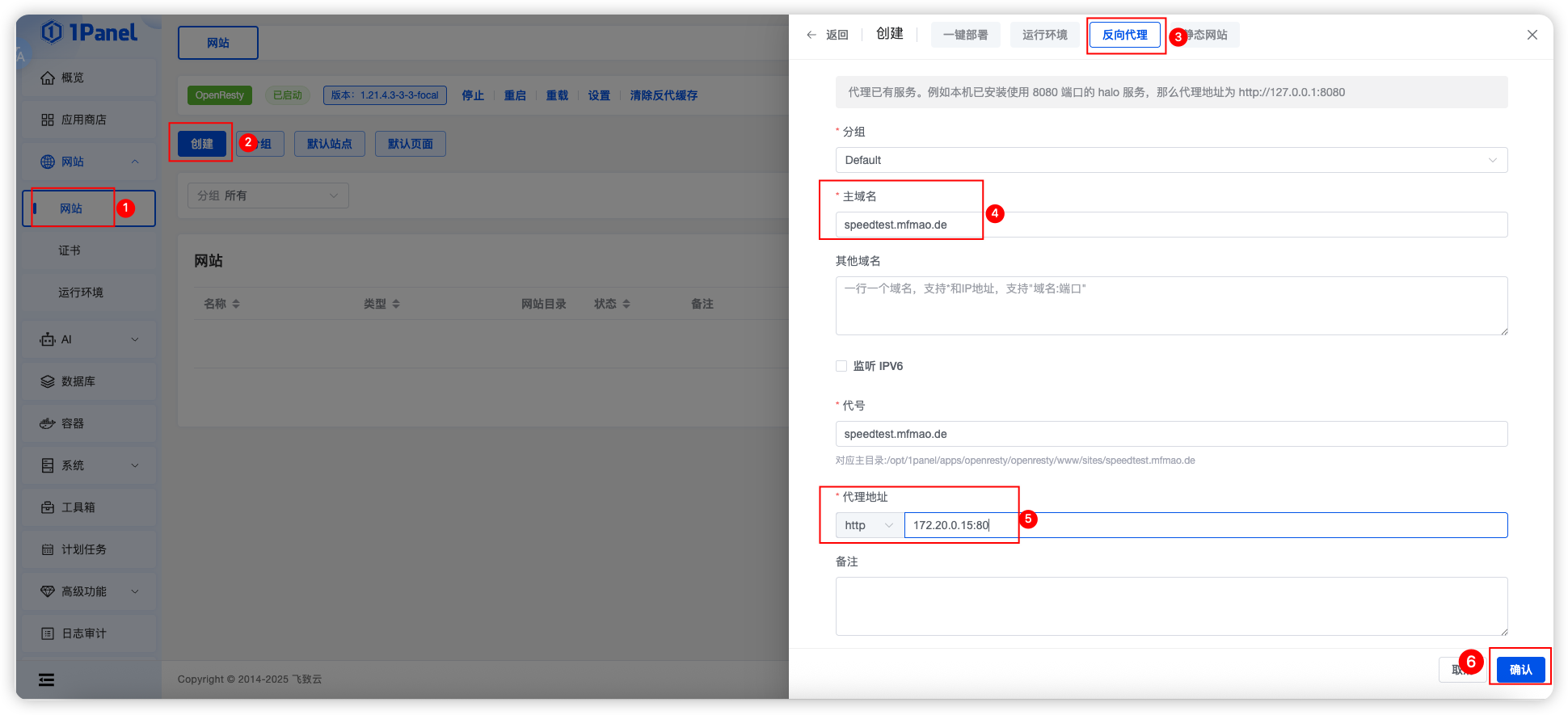Image resolution: width=1568 pixels, height=715 pixels.
Task: Open 应用商店 grid icon in sidebar
Action: tap(48, 120)
